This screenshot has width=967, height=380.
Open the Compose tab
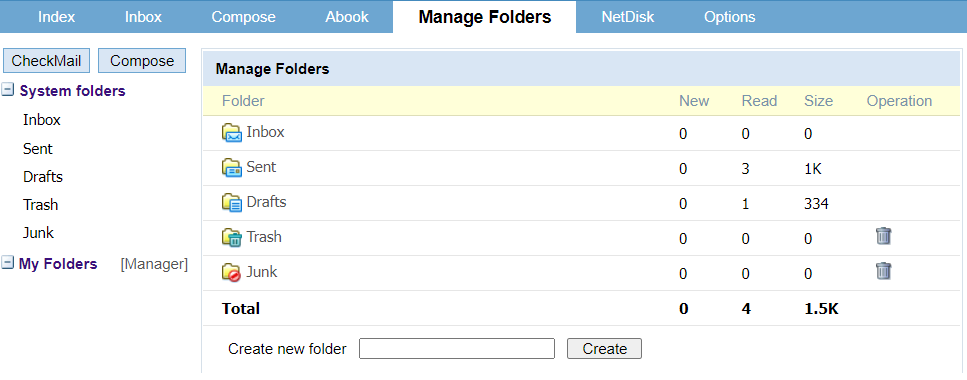244,17
